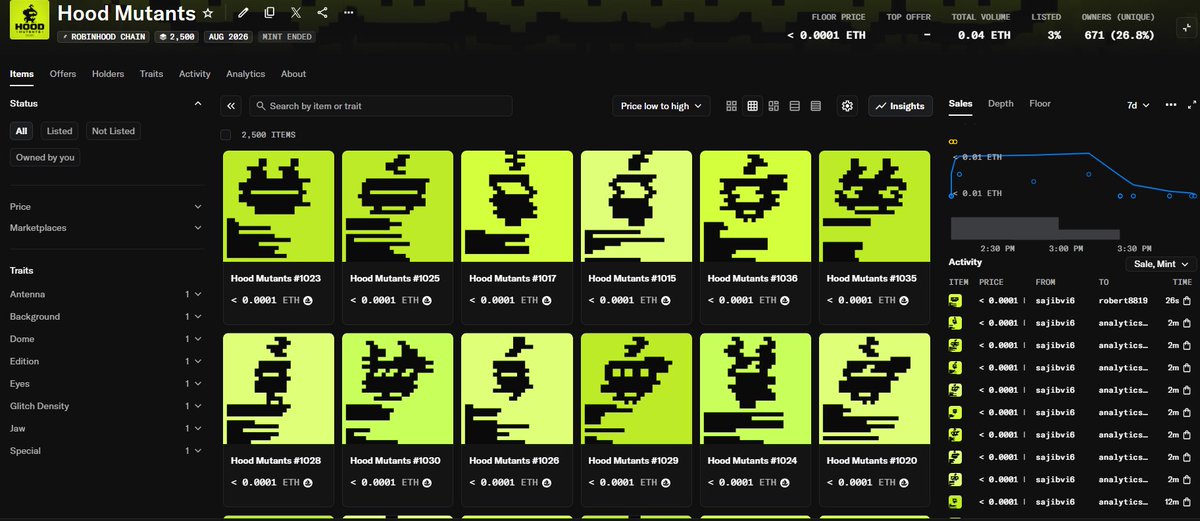Open chart more options ellipsis
Viewport: 1200px width, 521px height.
click(1170, 104)
